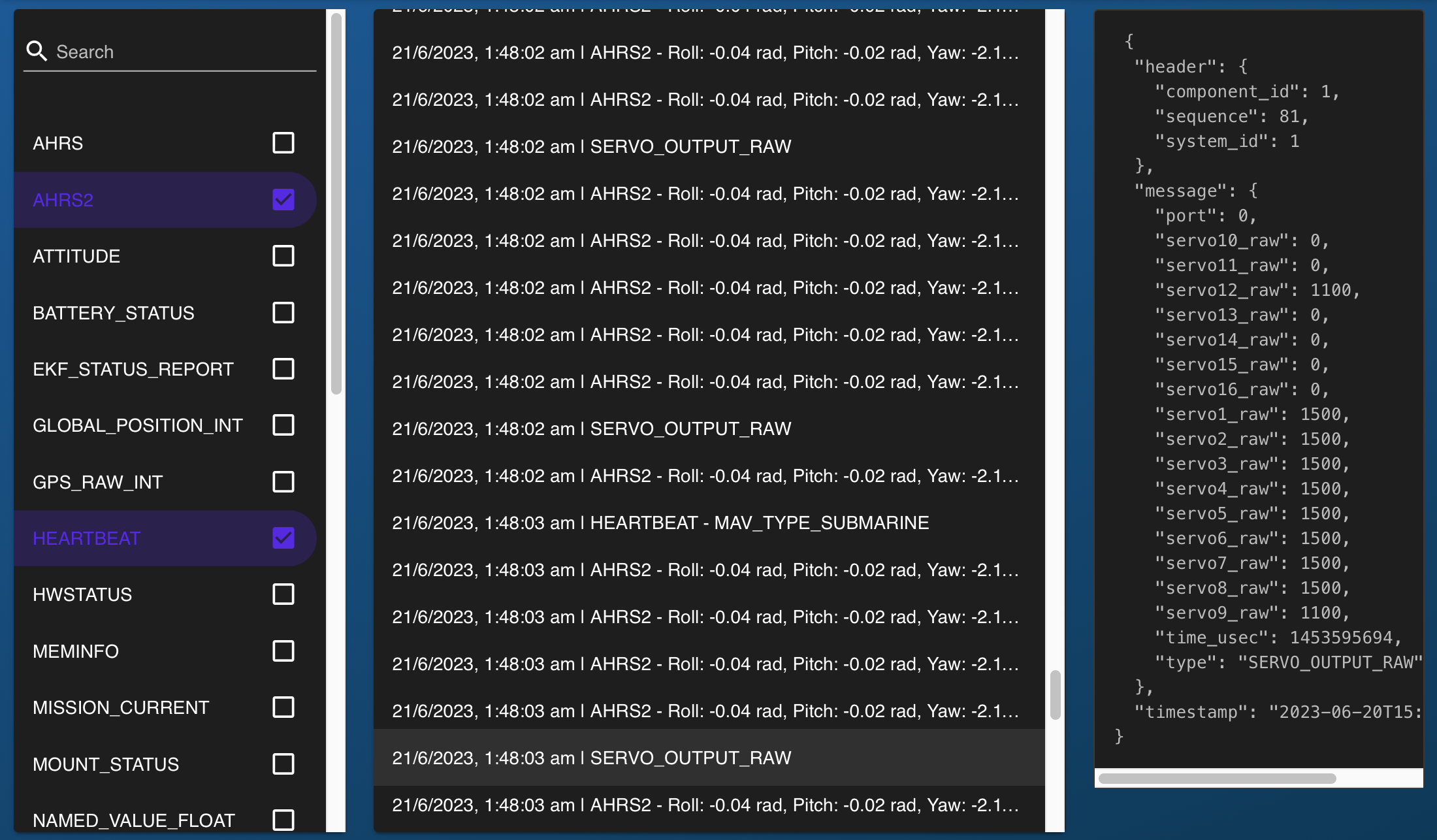Click NAMED_VALUE_FLOAT message type icon
1437x840 pixels.
(284, 820)
